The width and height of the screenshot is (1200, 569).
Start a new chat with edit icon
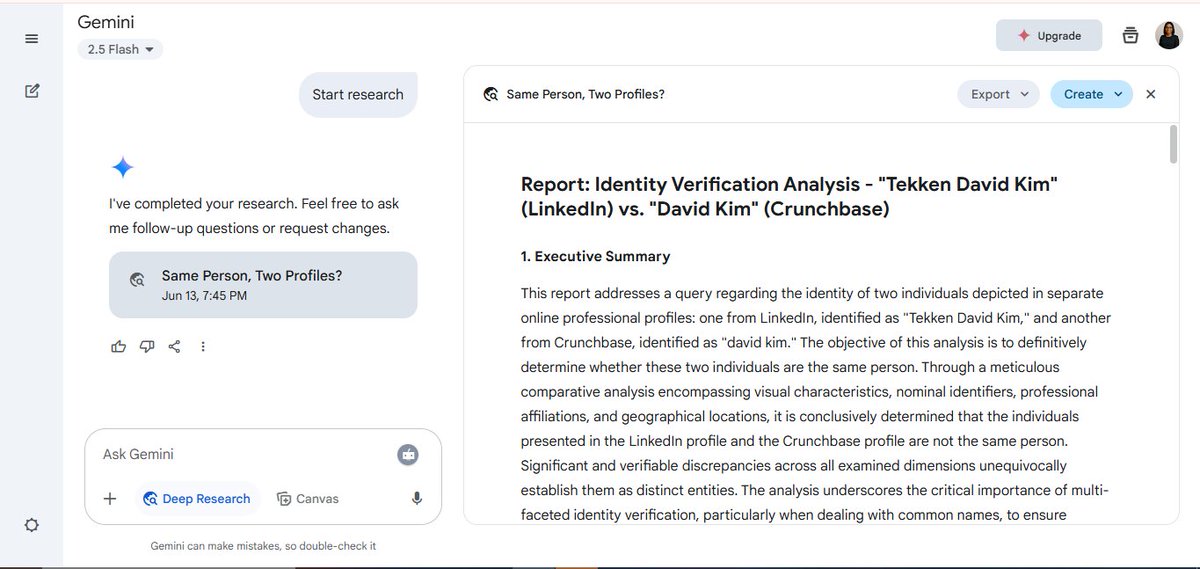31,91
